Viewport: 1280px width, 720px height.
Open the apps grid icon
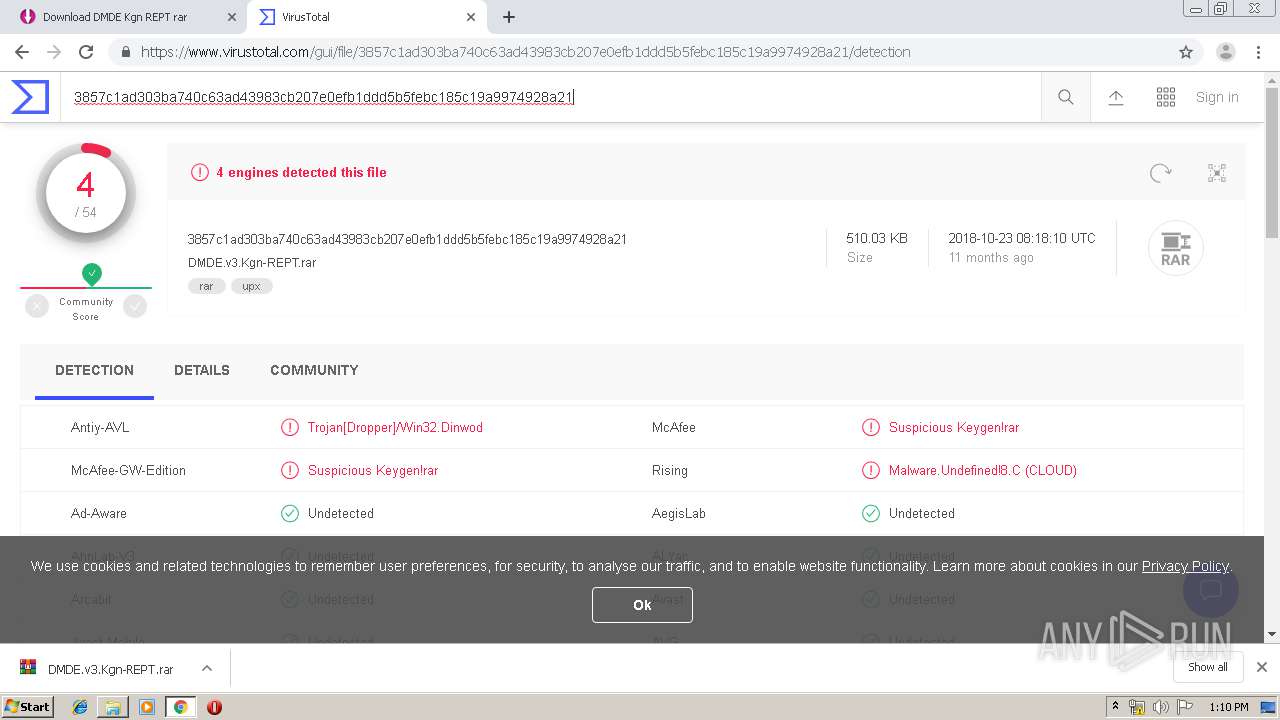pyautogui.click(x=1166, y=97)
